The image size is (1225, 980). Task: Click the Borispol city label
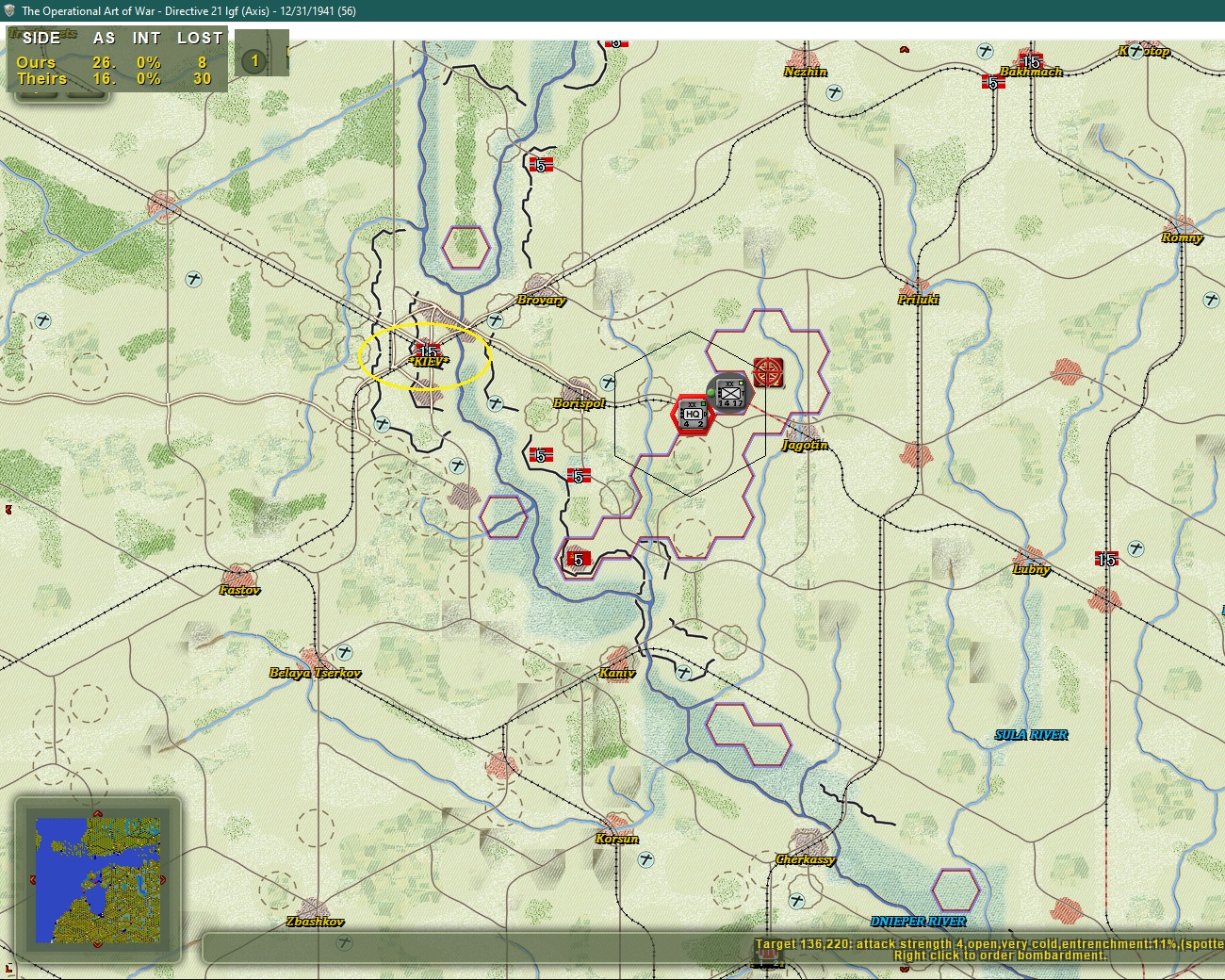click(579, 403)
